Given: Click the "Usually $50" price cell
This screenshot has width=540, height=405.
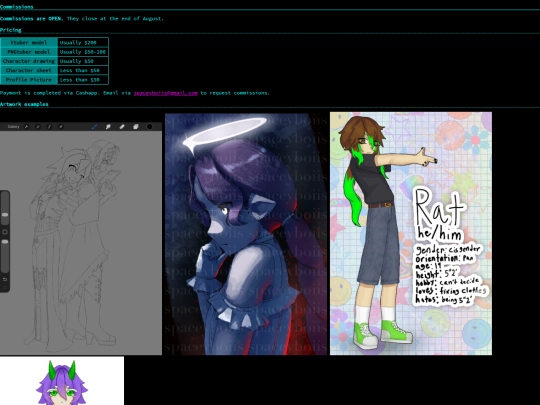Looking at the screenshot, I should [x=83, y=61].
